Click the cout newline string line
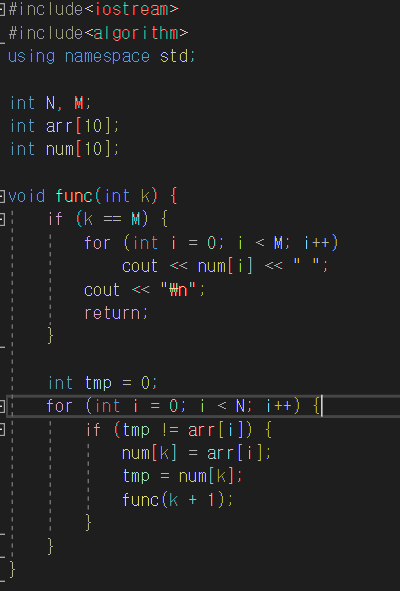Viewport: 400px width, 591px height. click(x=144, y=290)
